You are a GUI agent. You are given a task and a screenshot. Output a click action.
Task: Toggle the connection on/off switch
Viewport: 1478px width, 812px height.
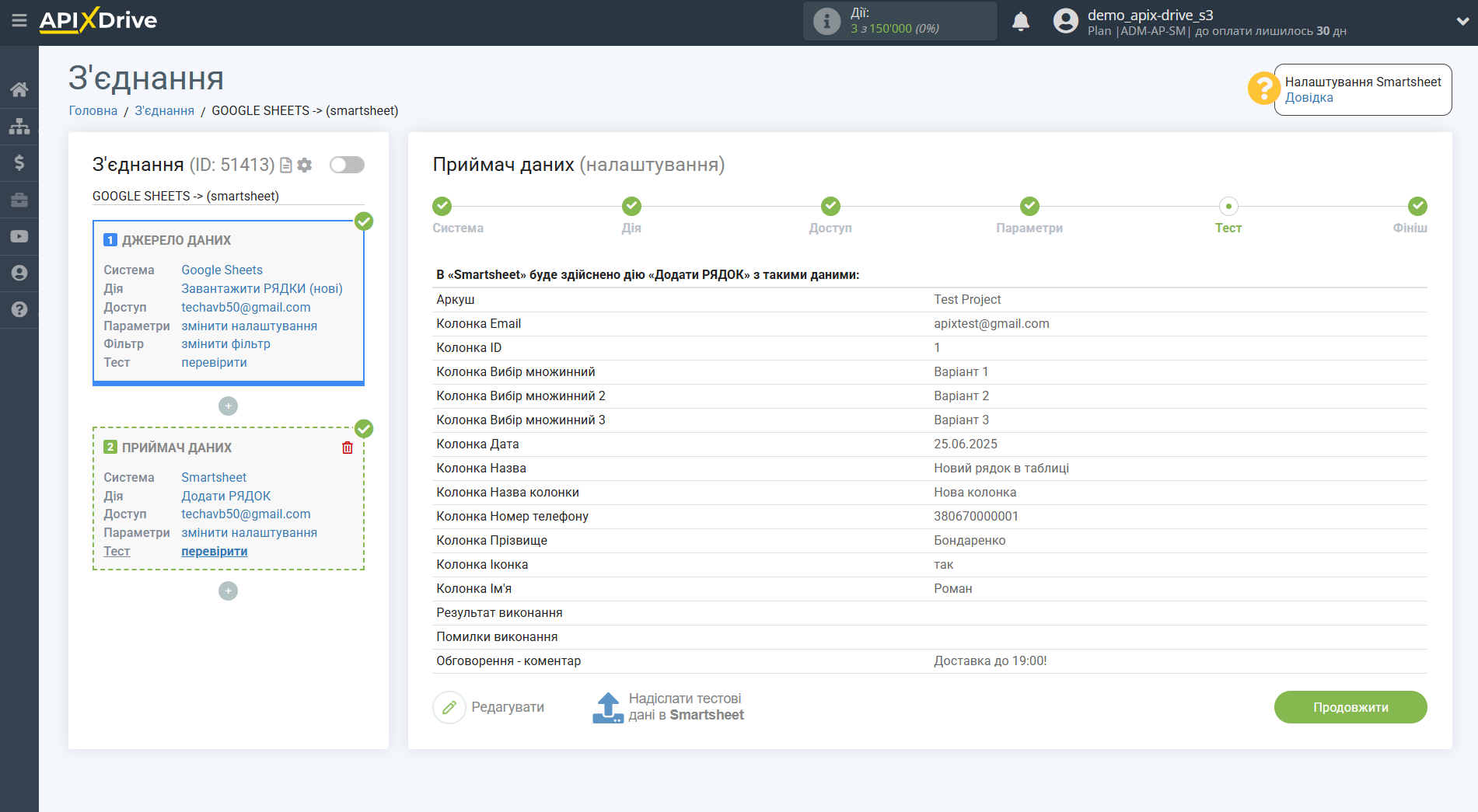[347, 165]
